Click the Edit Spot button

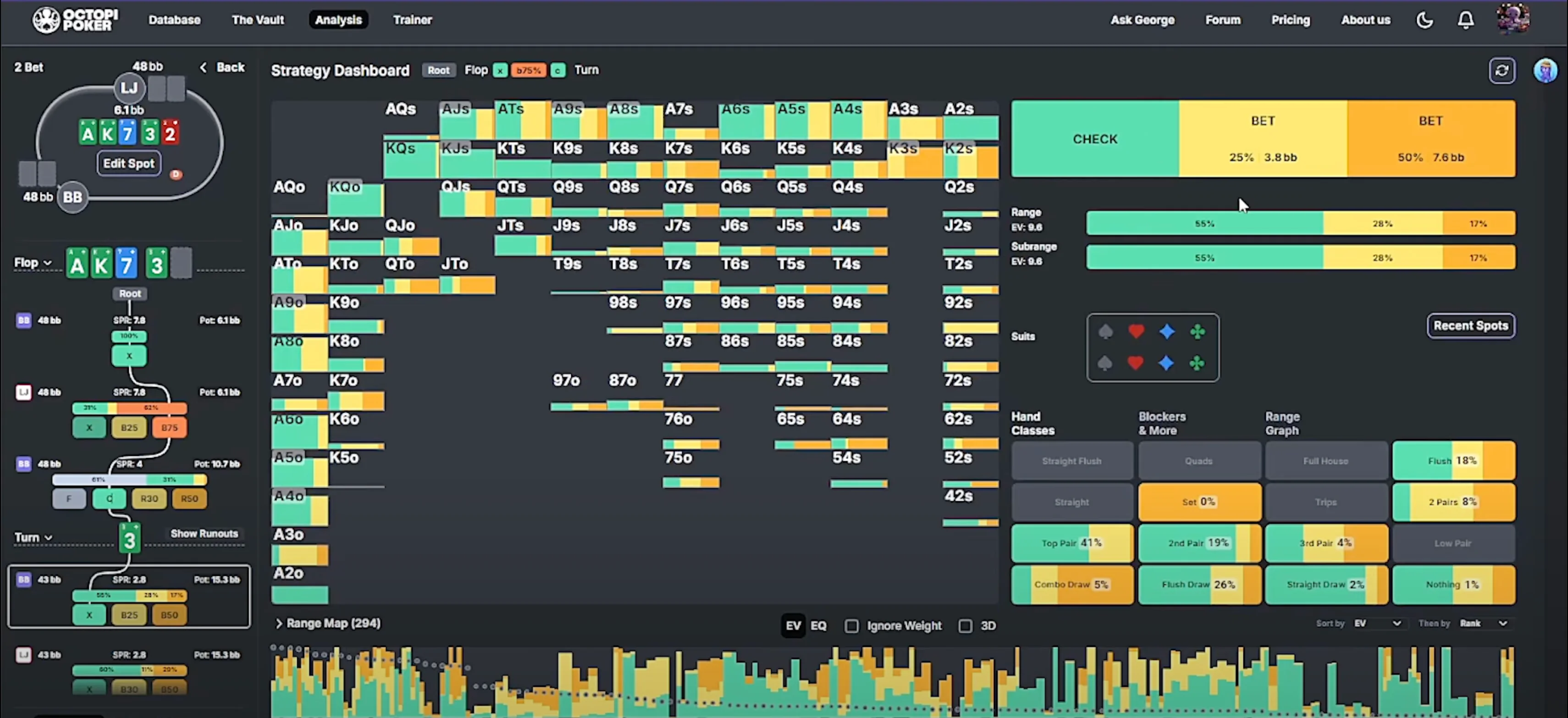click(128, 163)
